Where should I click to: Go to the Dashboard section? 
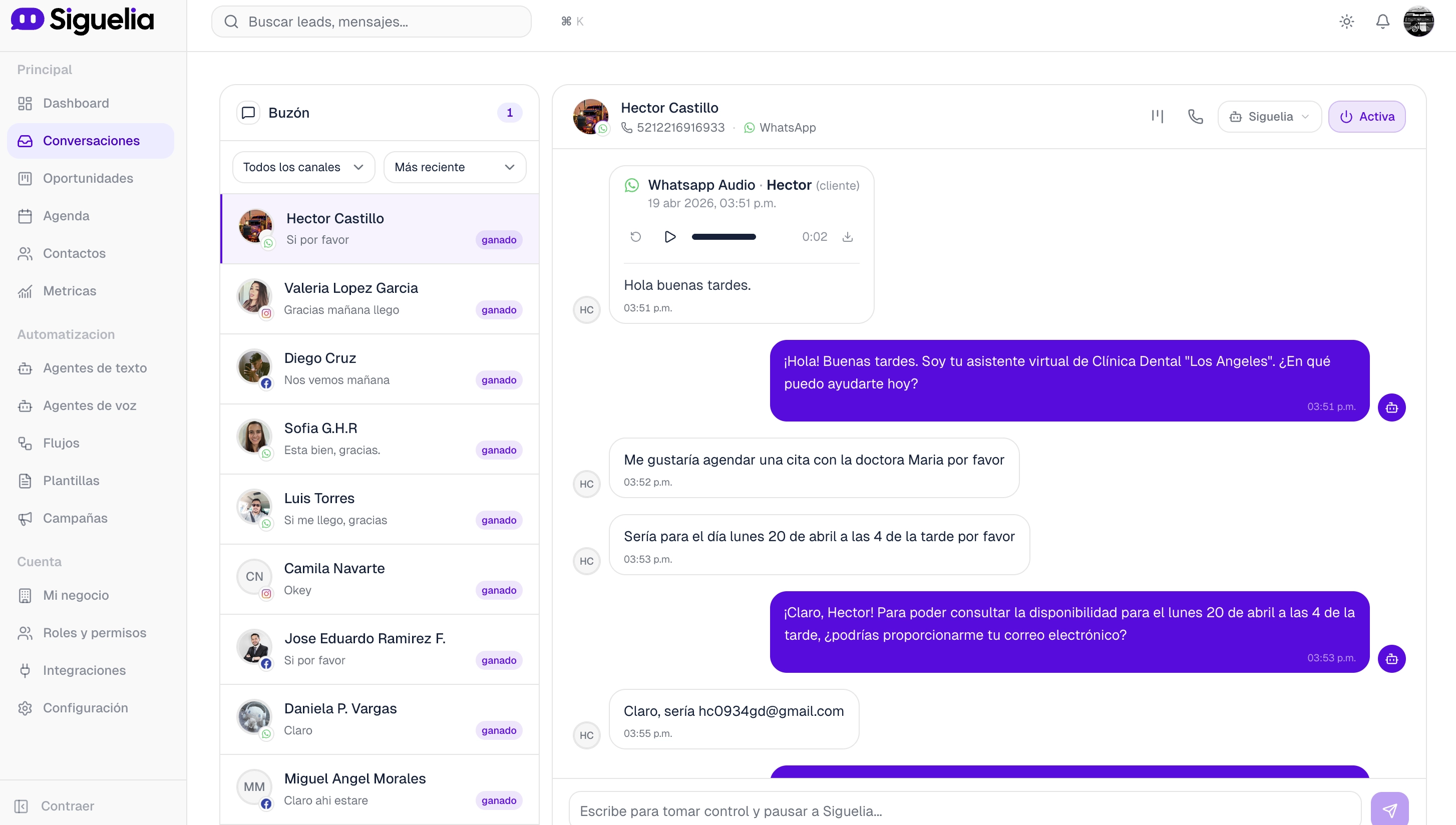click(x=76, y=103)
